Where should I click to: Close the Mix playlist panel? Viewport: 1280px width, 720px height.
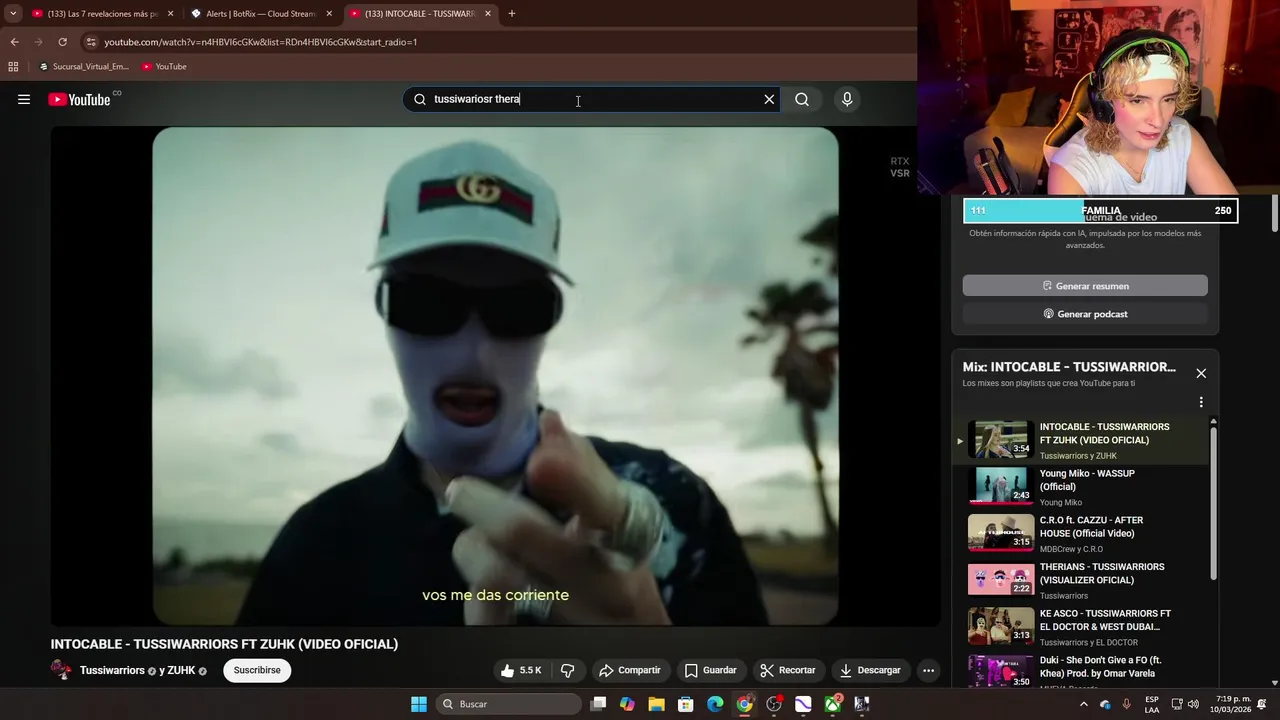point(1201,373)
